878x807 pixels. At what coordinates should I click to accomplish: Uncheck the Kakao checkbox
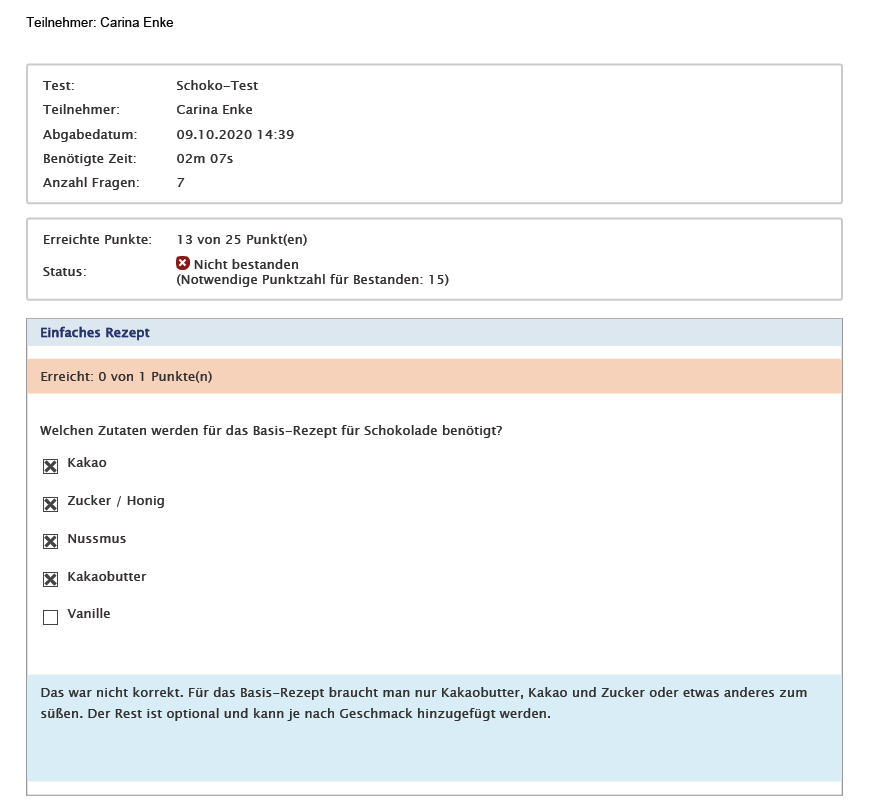point(50,466)
